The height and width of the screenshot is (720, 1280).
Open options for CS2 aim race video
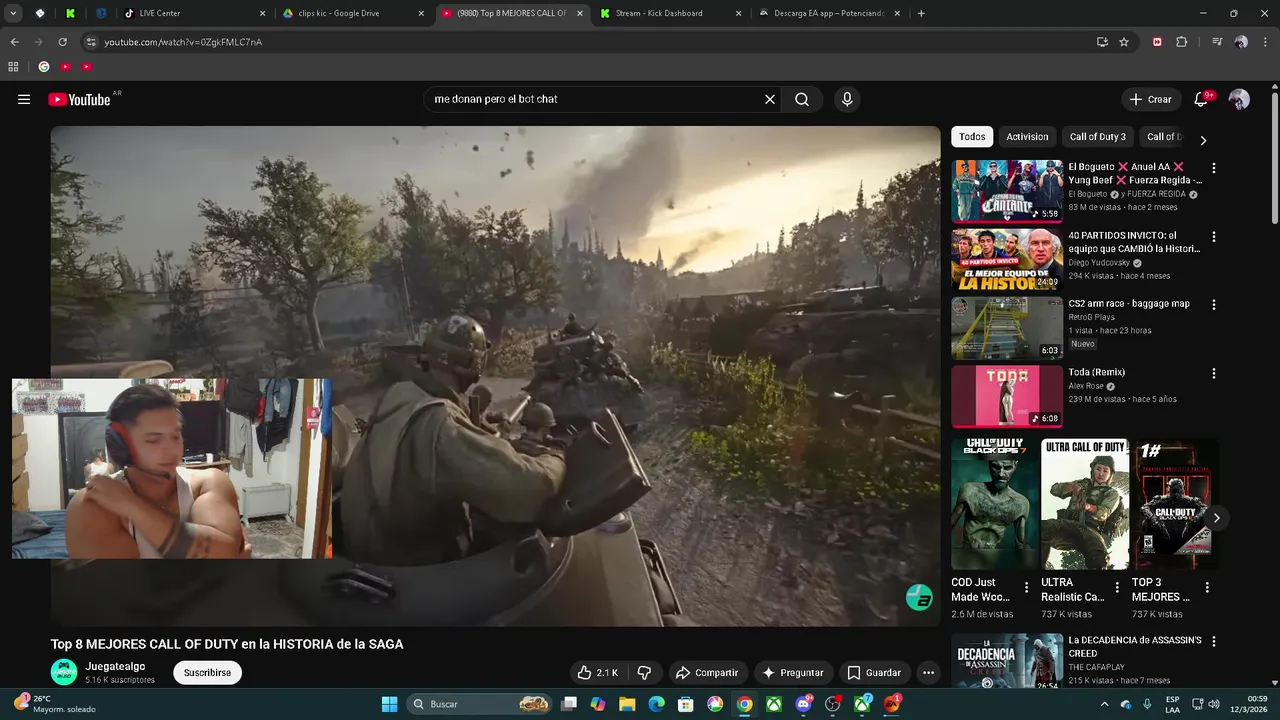tap(1214, 304)
